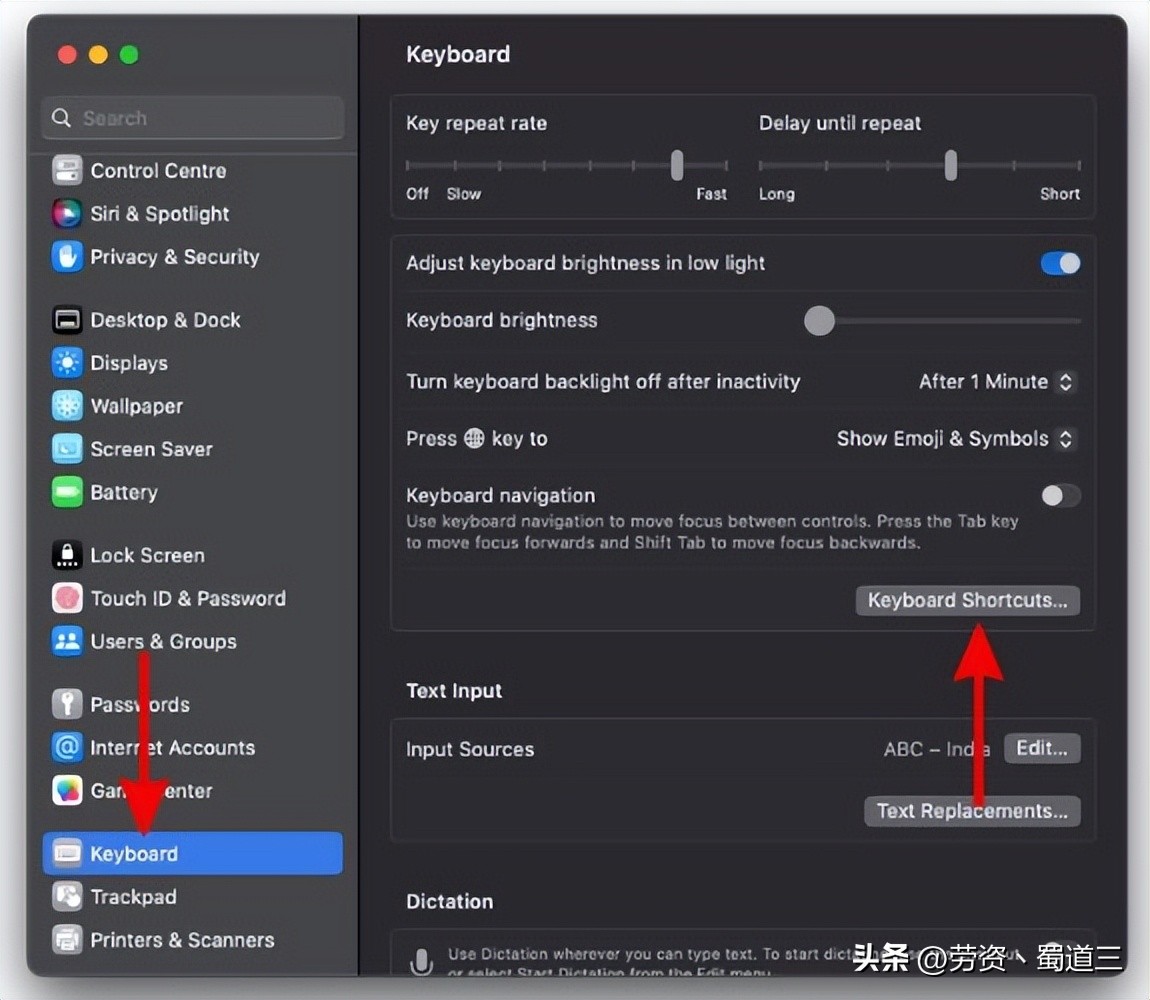The image size is (1150, 1000).
Task: Select the Desktop & Dock icon
Action: (67, 320)
